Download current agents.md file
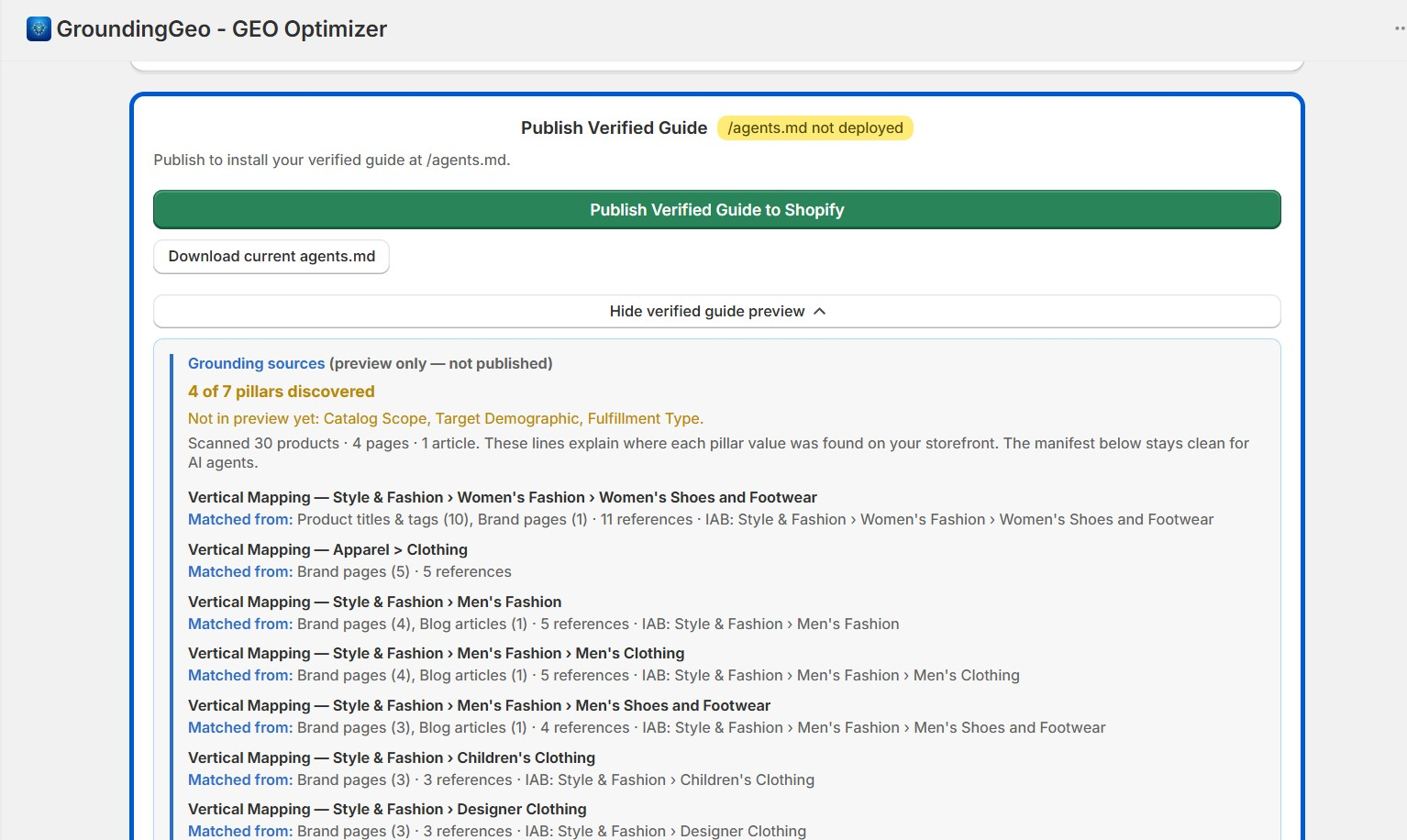Image resolution: width=1407 pixels, height=840 pixels. click(x=271, y=257)
